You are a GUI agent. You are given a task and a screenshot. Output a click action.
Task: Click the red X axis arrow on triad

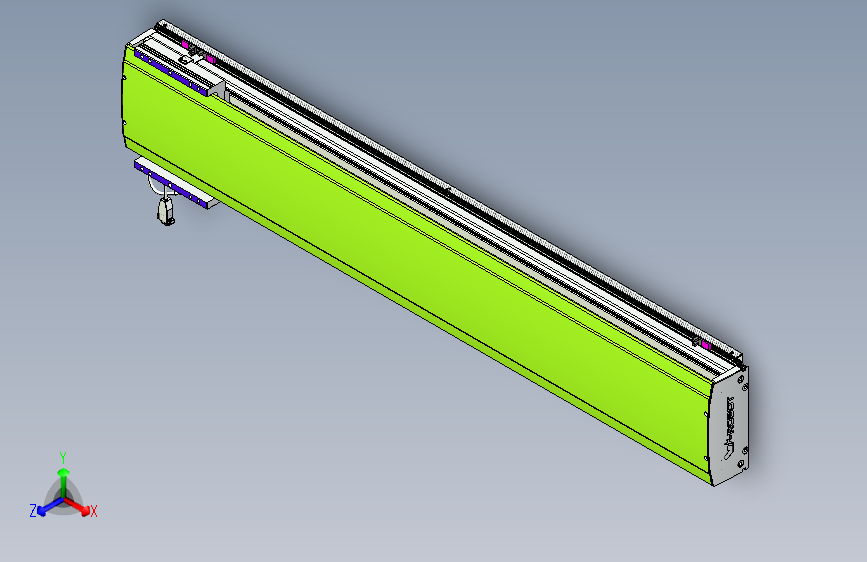pyautogui.click(x=78, y=506)
